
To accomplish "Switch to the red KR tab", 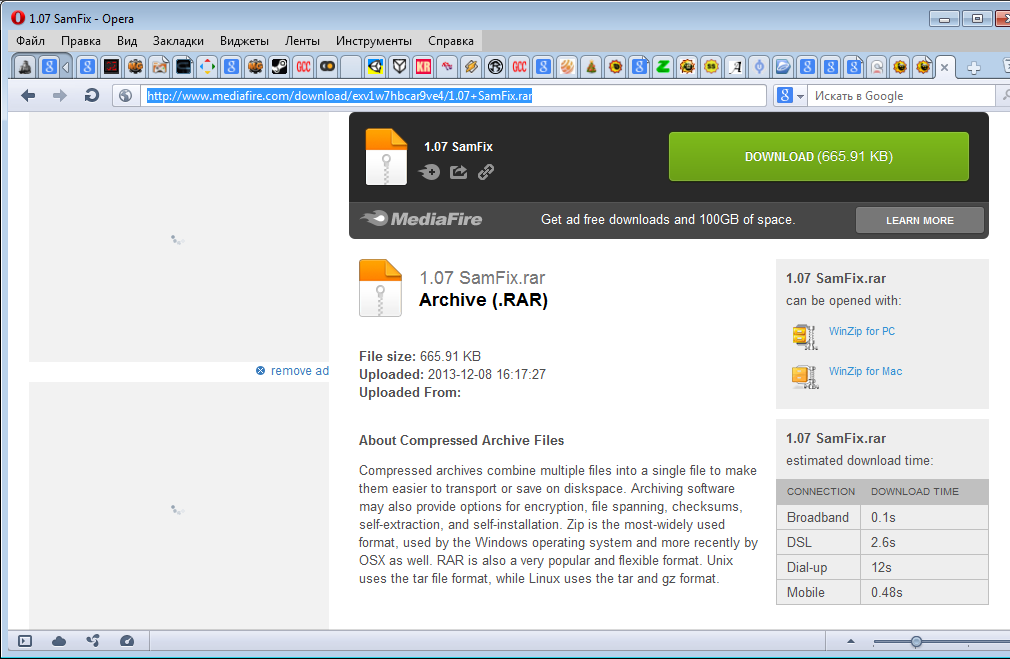I will (423, 66).
